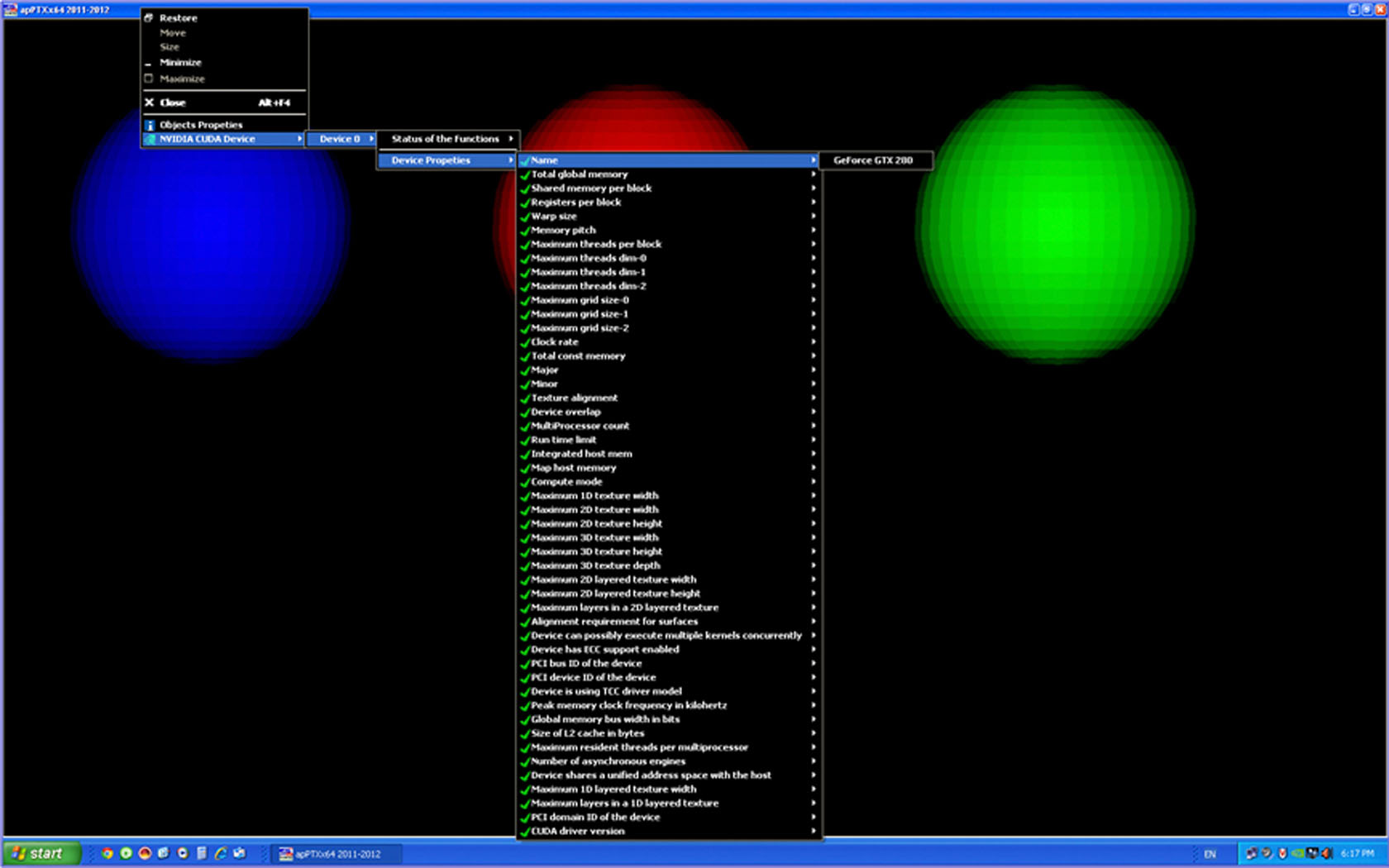
Task: Click the apPTXx64 2011-2012 taskbar button
Action: 337,854
